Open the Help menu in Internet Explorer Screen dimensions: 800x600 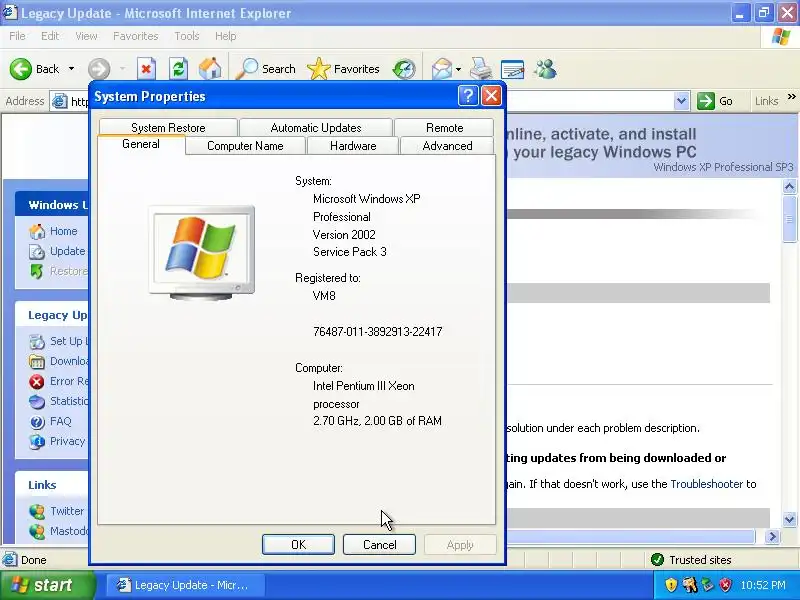coord(226,36)
